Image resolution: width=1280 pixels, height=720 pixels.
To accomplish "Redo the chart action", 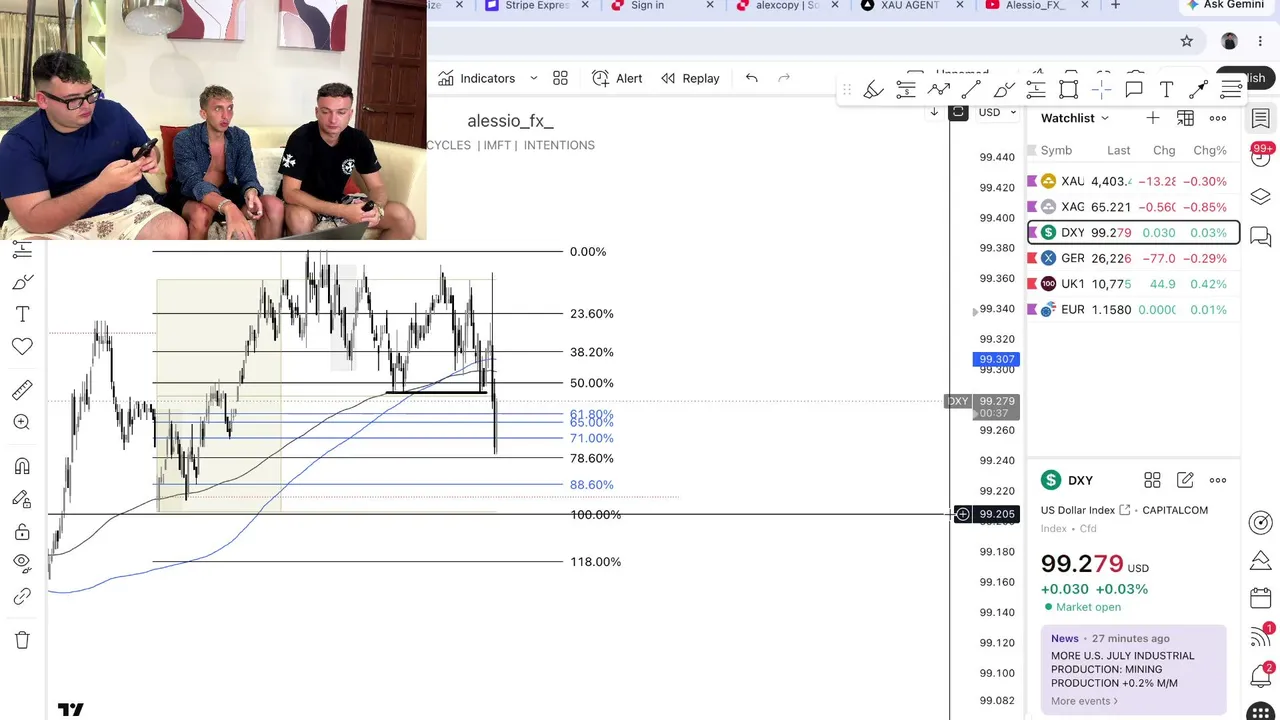I will tap(784, 78).
